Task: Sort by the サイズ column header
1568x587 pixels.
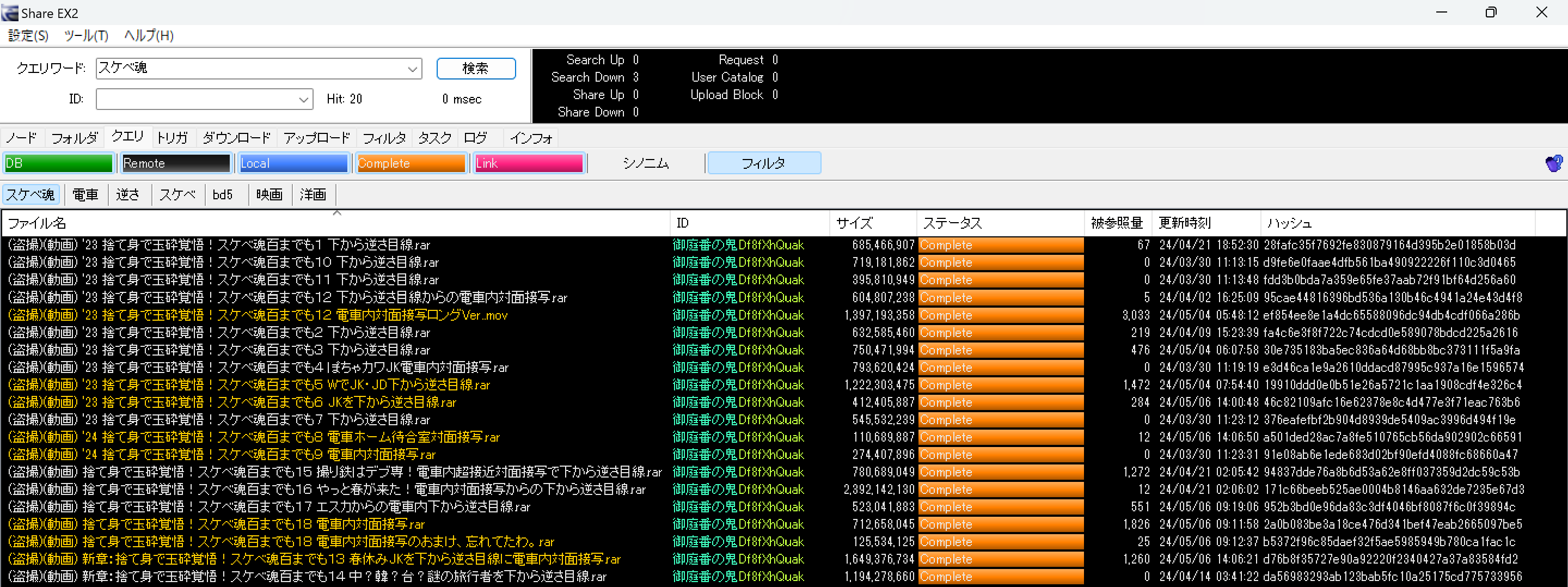Action: click(x=871, y=223)
